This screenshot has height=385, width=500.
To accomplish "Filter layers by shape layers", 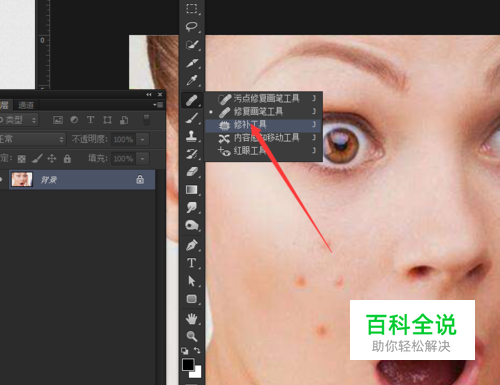I will pyautogui.click(x=107, y=120).
